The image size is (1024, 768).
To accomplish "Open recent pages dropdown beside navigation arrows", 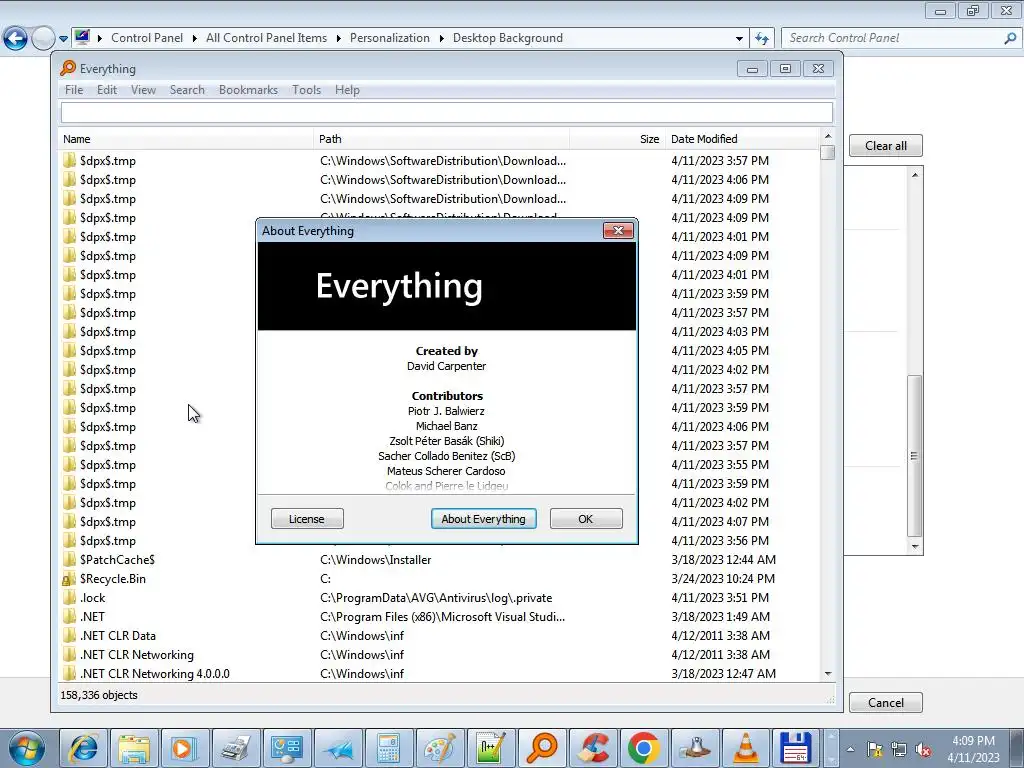I will pos(63,39).
